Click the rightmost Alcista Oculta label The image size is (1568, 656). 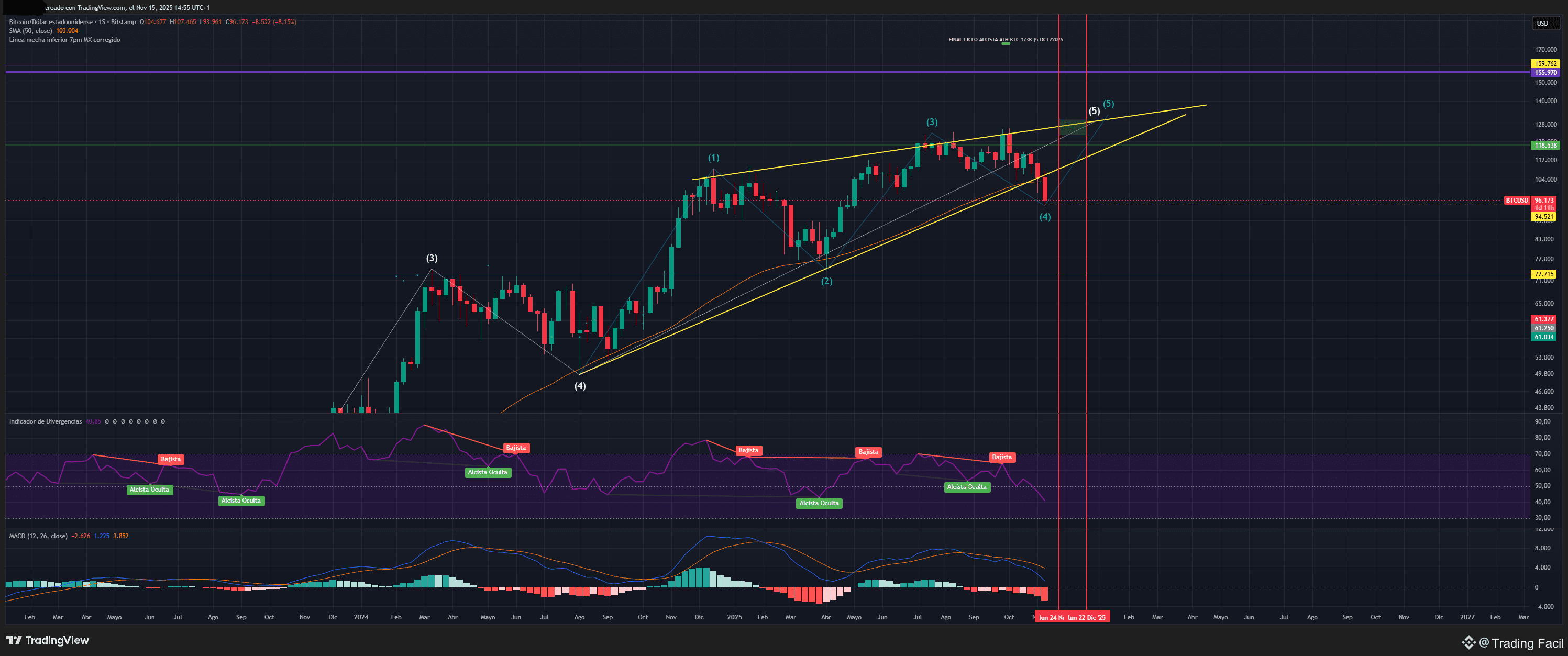tap(967, 487)
